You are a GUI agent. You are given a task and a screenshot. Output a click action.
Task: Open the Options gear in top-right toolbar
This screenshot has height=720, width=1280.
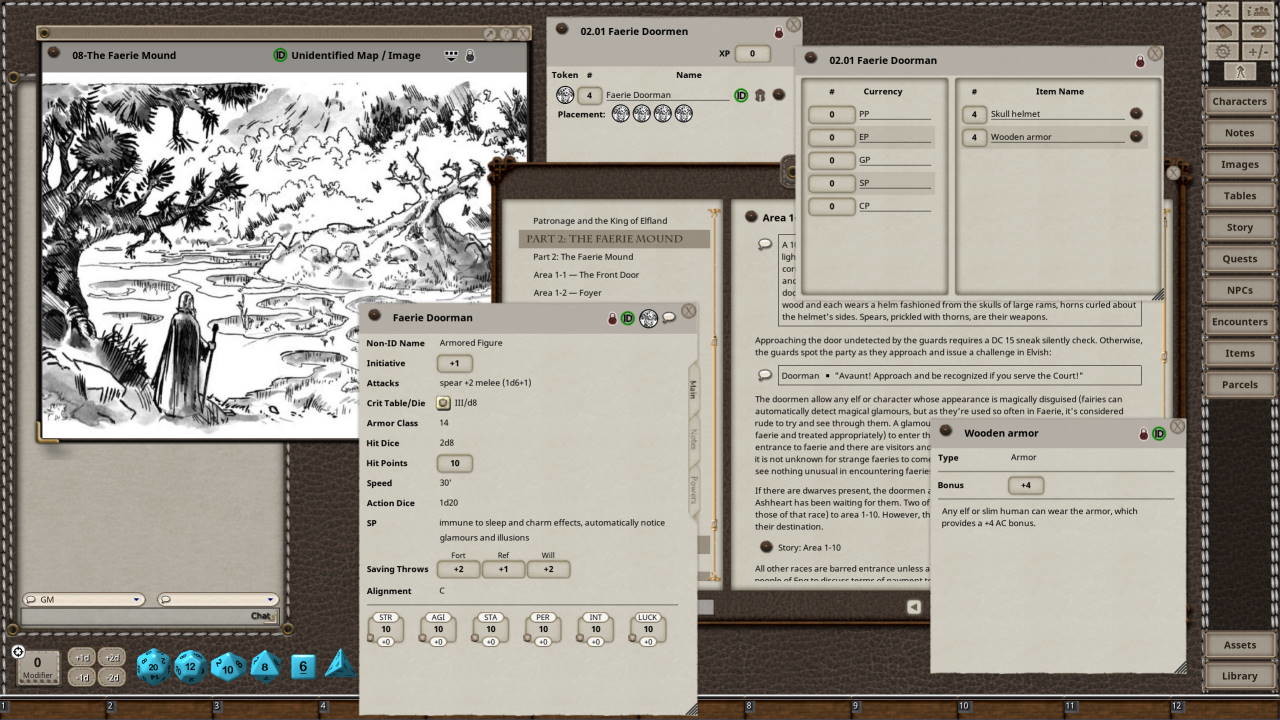[x=1222, y=50]
